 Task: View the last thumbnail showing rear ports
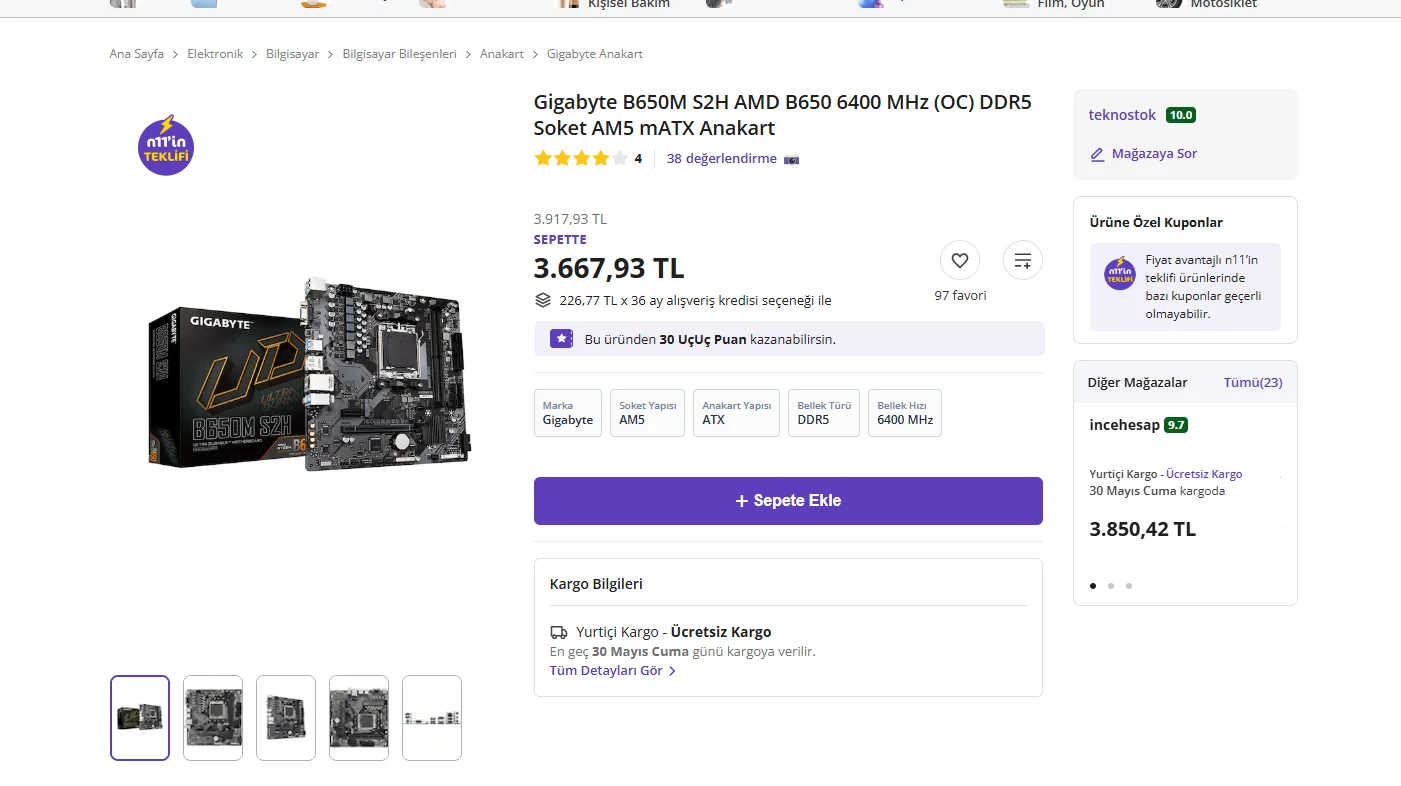tap(431, 717)
